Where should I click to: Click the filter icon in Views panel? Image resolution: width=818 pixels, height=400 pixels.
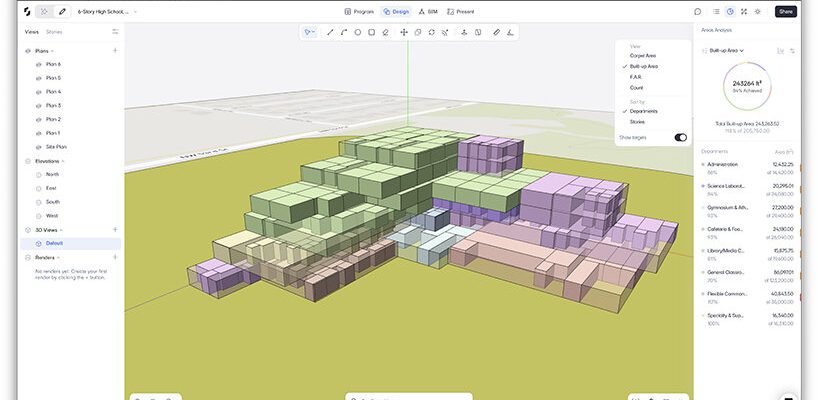point(115,32)
